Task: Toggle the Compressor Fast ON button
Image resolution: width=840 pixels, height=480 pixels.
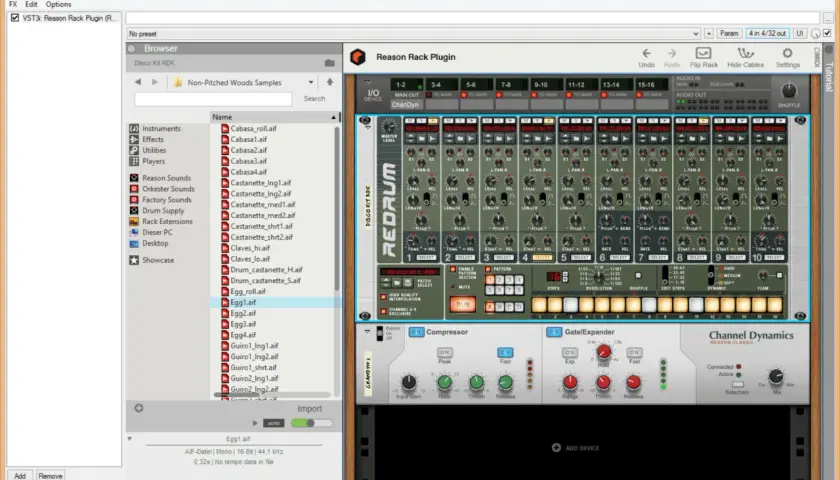Action: tap(505, 352)
